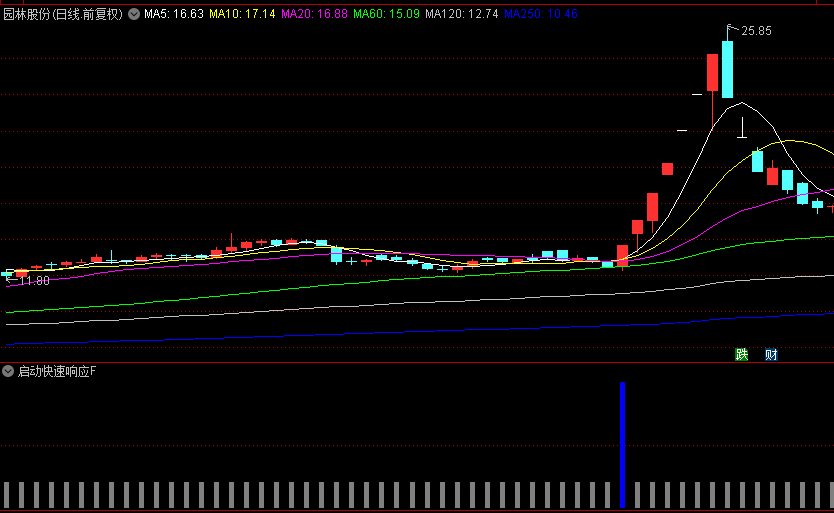Select the MA5: 16.63 indicator label

[174, 14]
